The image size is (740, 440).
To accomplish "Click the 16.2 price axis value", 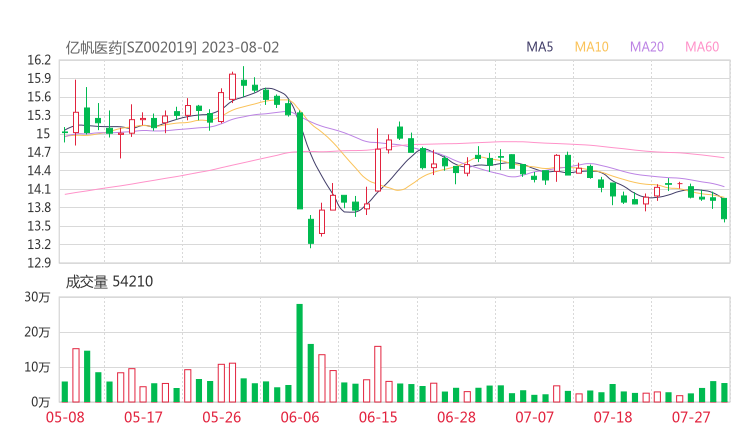I will click(39, 60).
